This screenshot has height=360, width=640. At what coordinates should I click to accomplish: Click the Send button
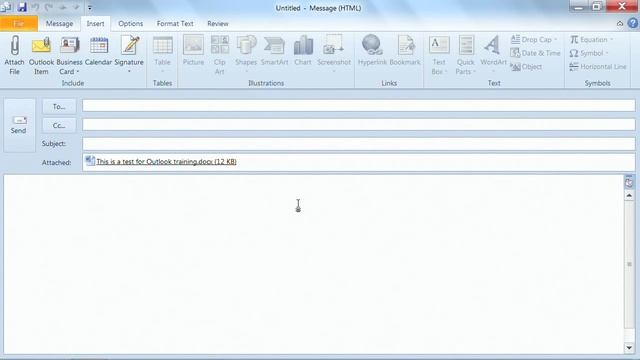tap(19, 125)
